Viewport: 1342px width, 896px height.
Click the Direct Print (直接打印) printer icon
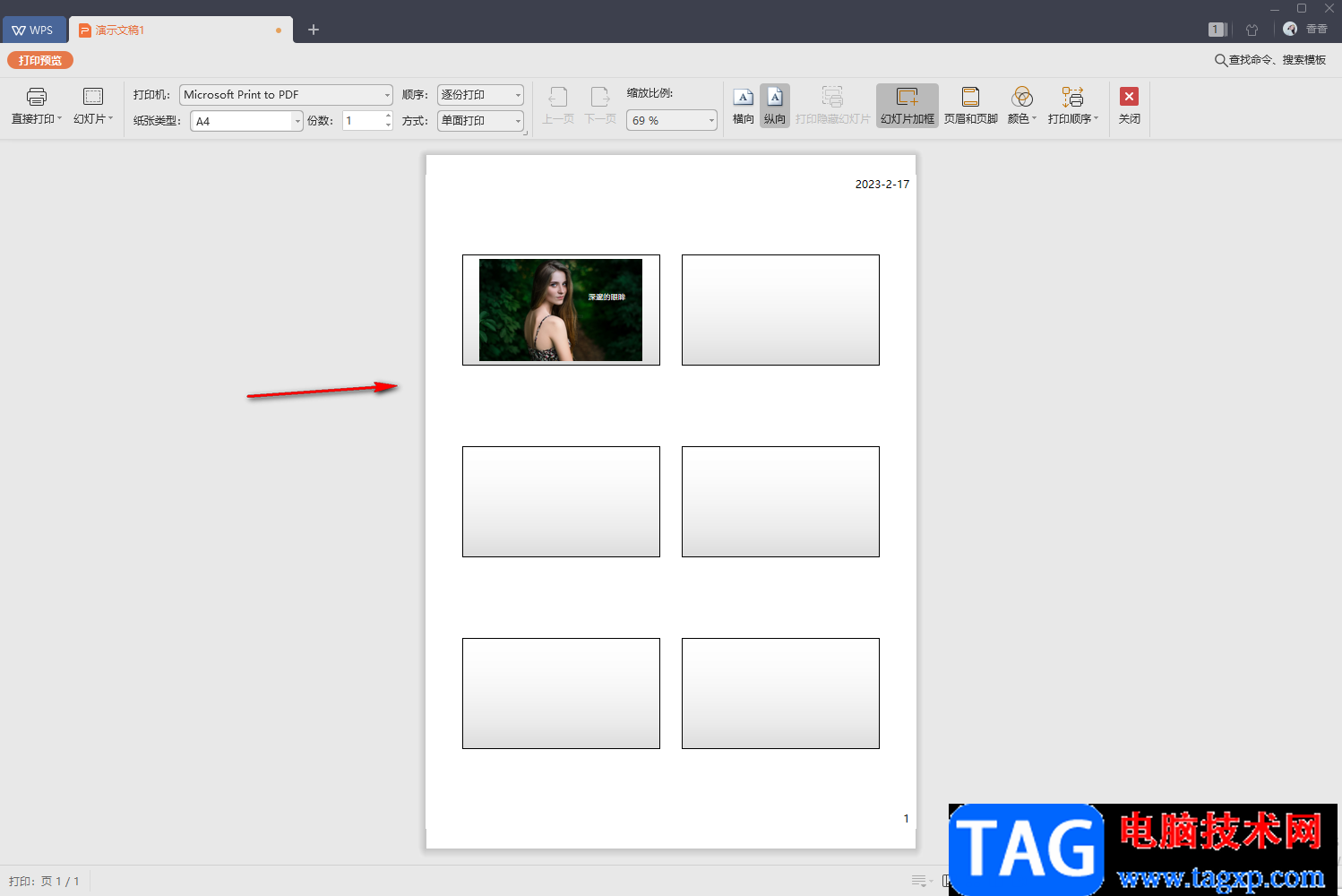(x=36, y=97)
